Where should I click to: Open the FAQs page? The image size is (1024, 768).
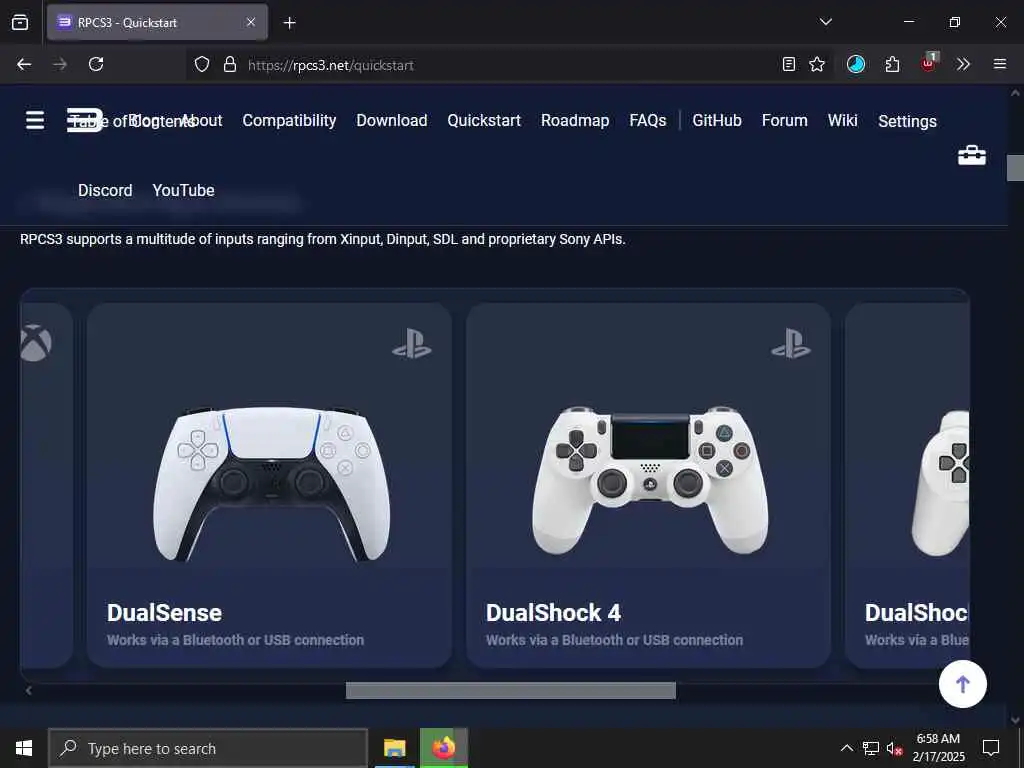point(648,120)
